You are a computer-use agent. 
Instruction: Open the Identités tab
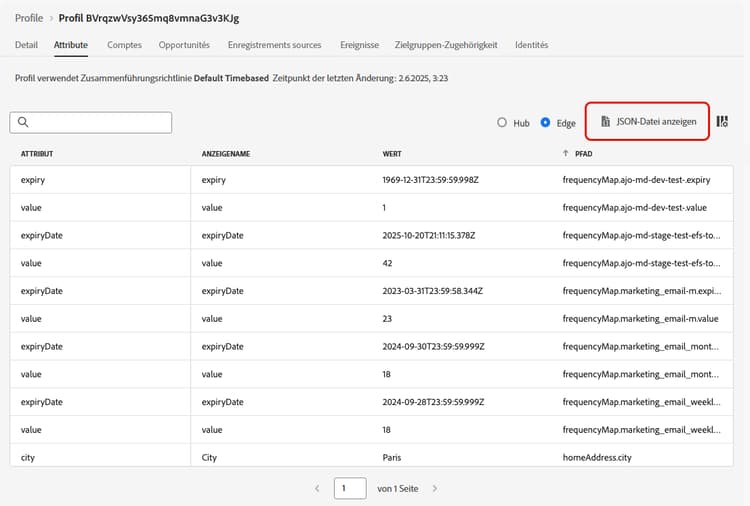[531, 45]
